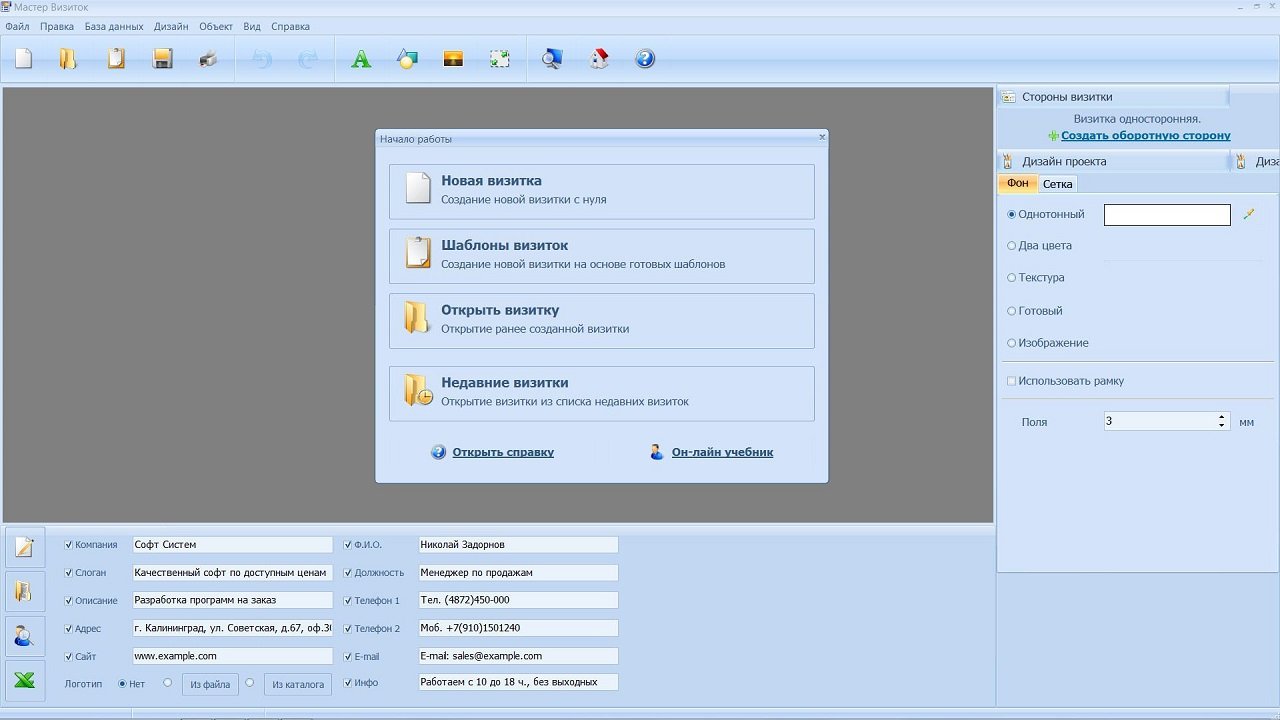This screenshot has height=720, width=1280.
Task: Enable the Использовать рамку checkbox
Action: pyautogui.click(x=1012, y=381)
